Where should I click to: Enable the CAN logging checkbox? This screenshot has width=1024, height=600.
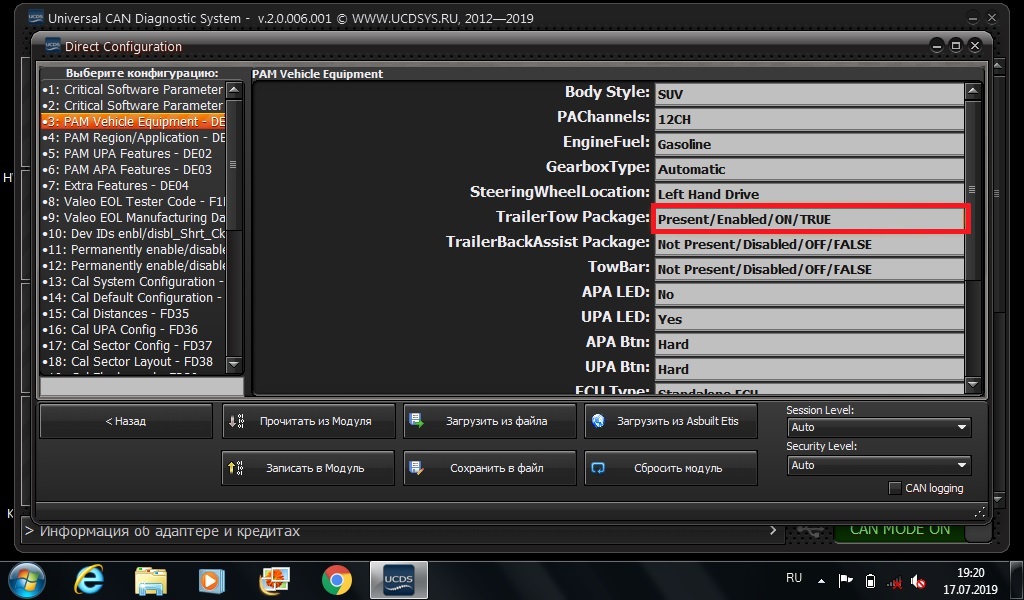(x=895, y=488)
